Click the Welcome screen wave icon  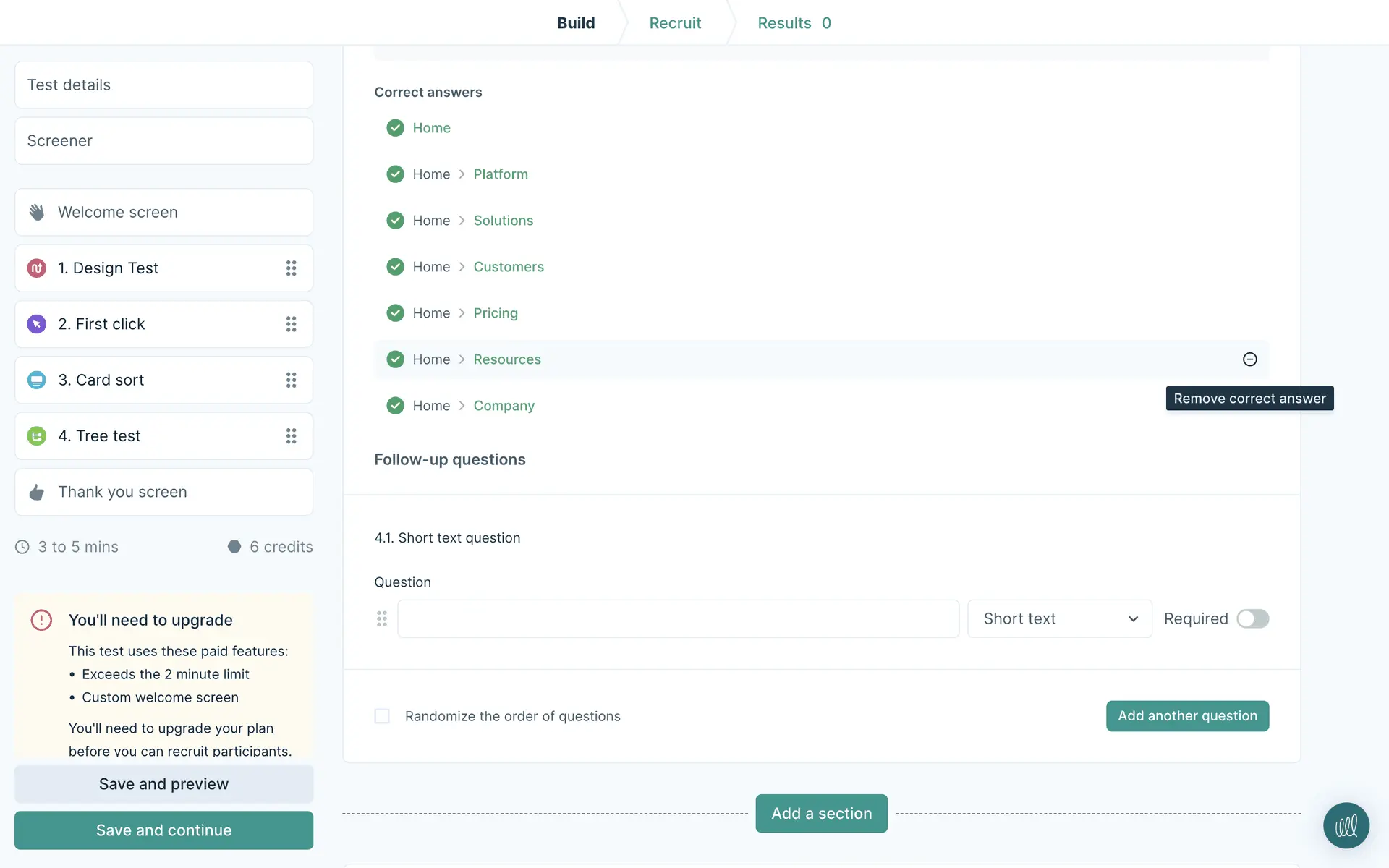[x=37, y=212]
